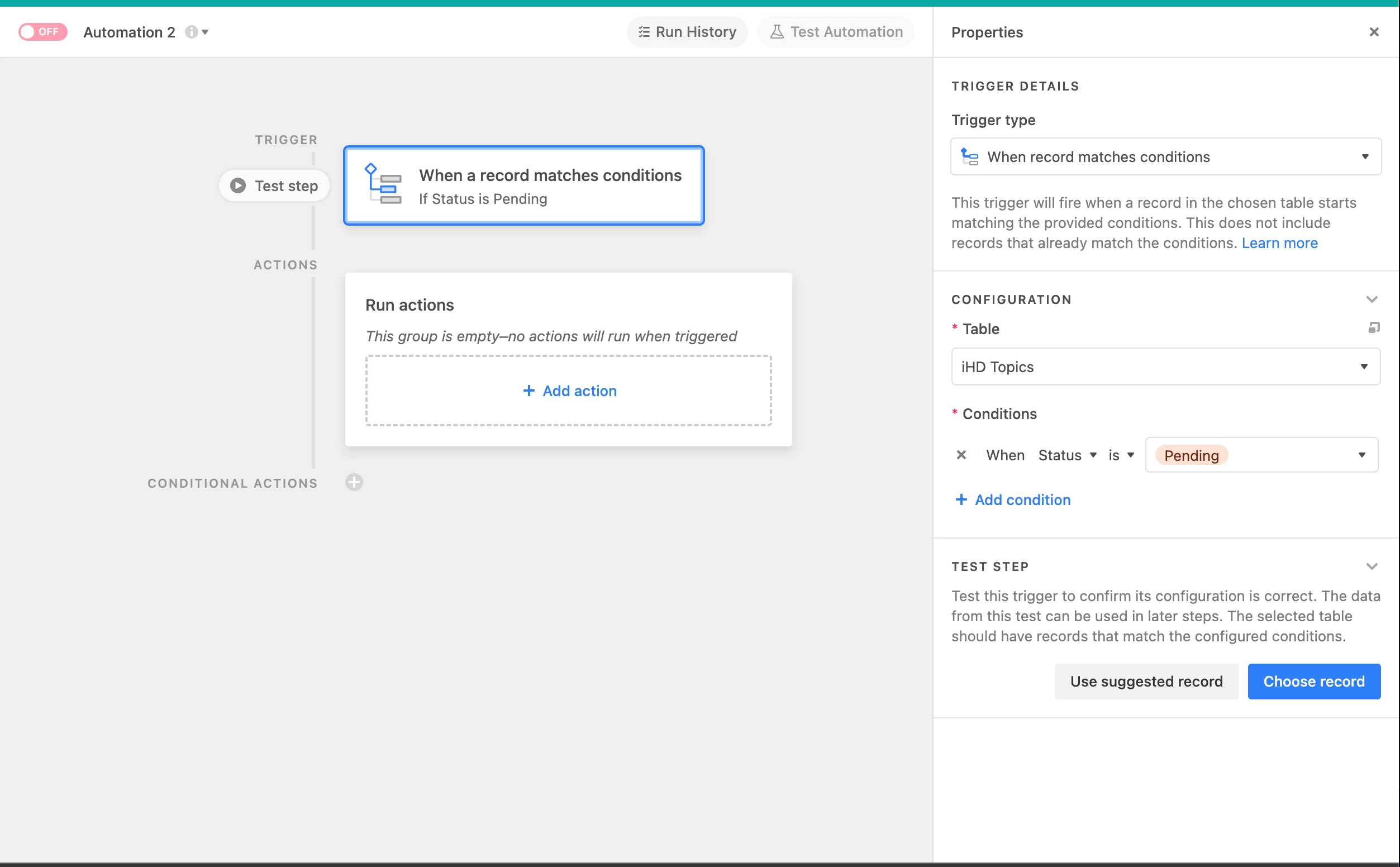Click Add condition link

(x=1013, y=499)
